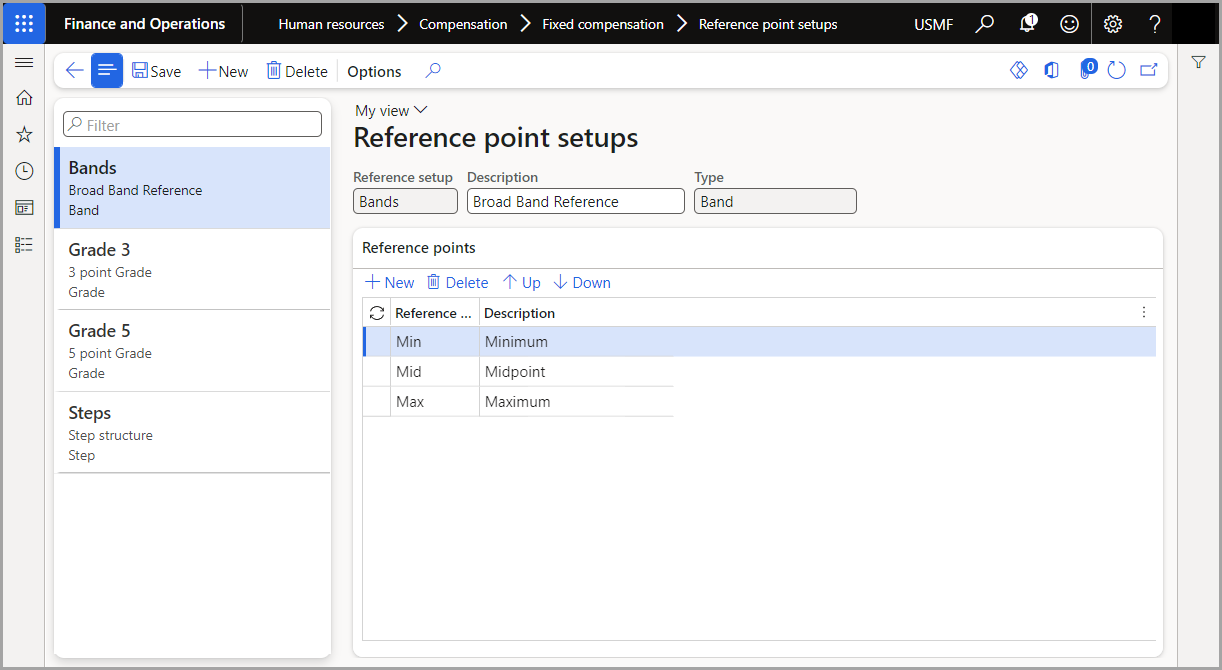Viewport: 1222px width, 670px height.
Task: Select Grade 5 in the list
Action: [x=192, y=351]
